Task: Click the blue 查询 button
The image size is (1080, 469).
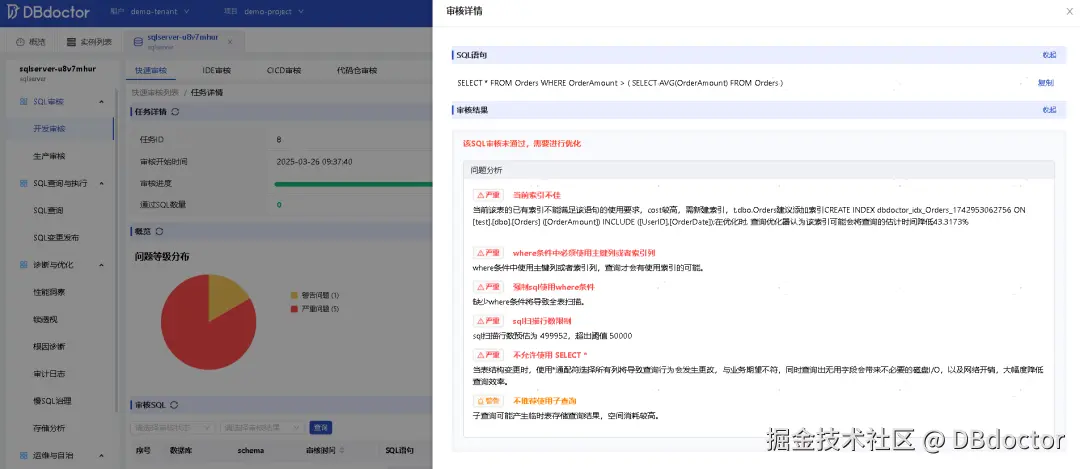Action: tap(320, 428)
